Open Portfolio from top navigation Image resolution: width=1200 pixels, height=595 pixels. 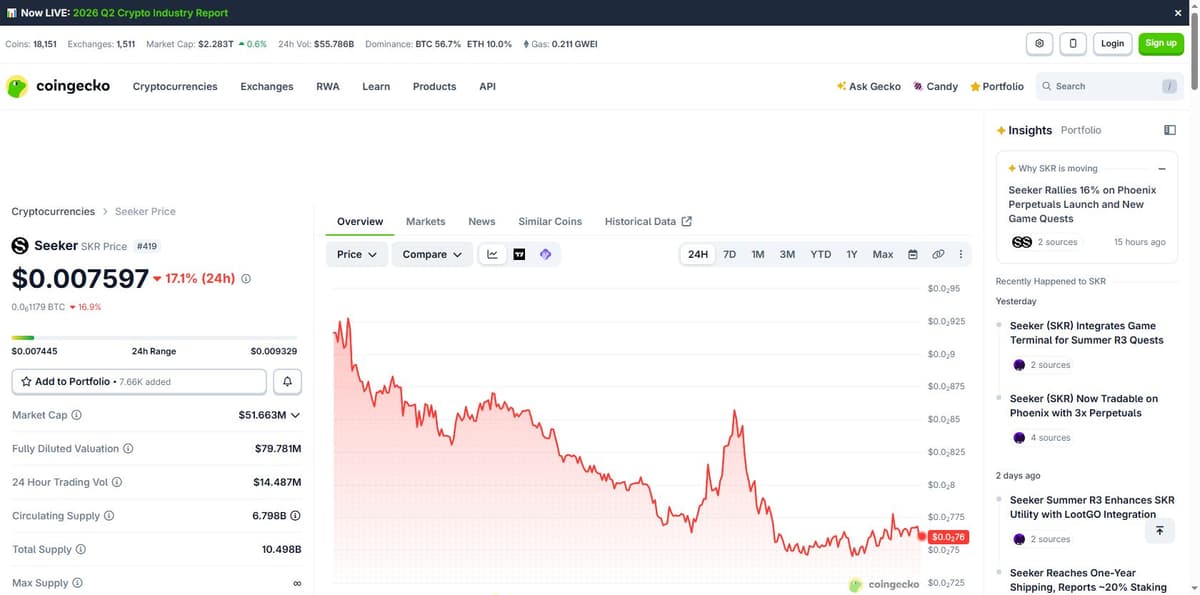(996, 87)
